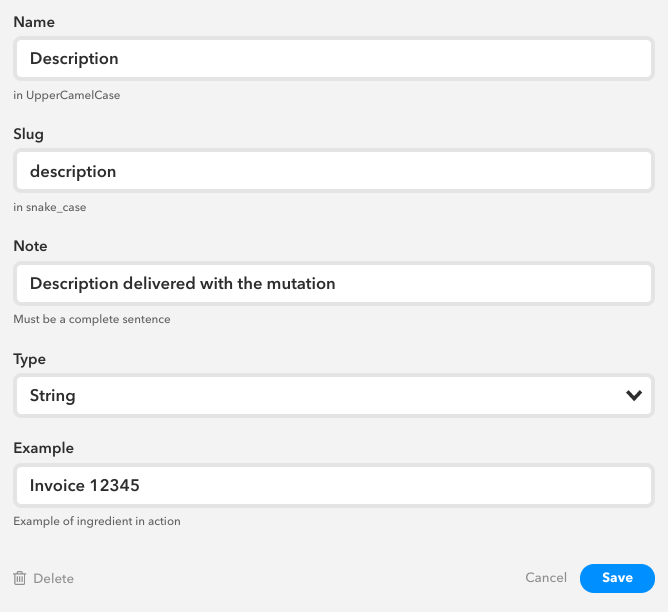Place cursor on the word 'mutation' in Note
The height and width of the screenshot is (612, 668).
tap(301, 283)
